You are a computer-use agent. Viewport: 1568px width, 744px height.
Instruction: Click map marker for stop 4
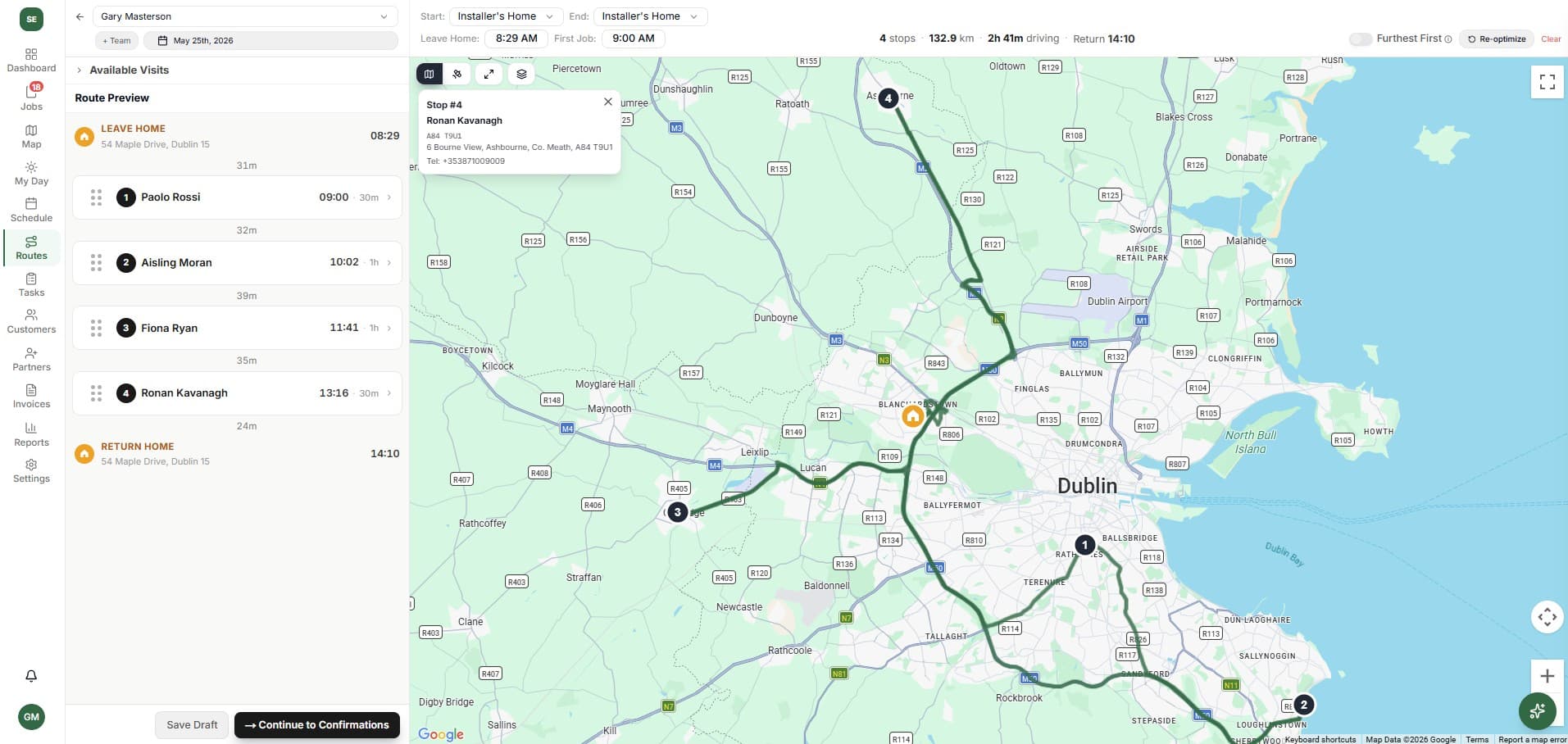[x=888, y=98]
